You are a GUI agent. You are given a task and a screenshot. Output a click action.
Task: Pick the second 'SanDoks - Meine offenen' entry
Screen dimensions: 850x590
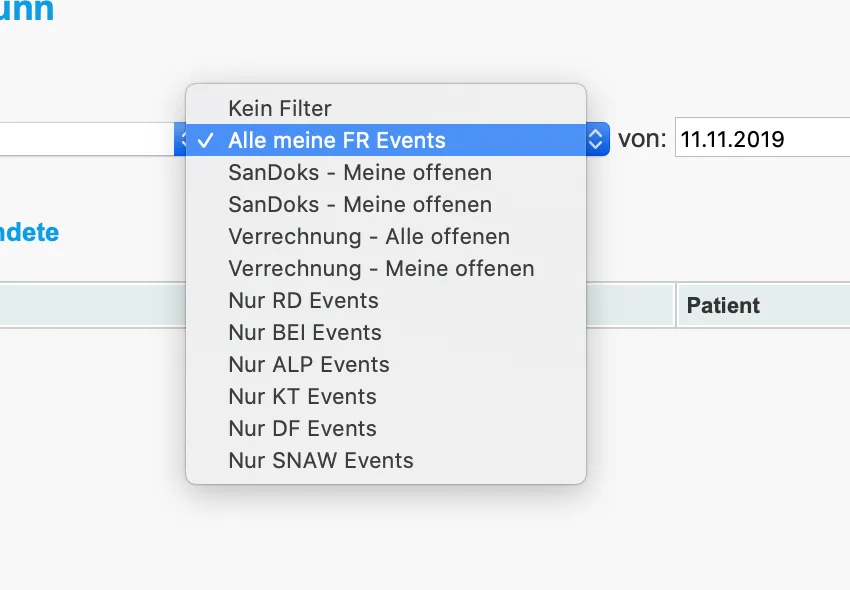(x=359, y=204)
